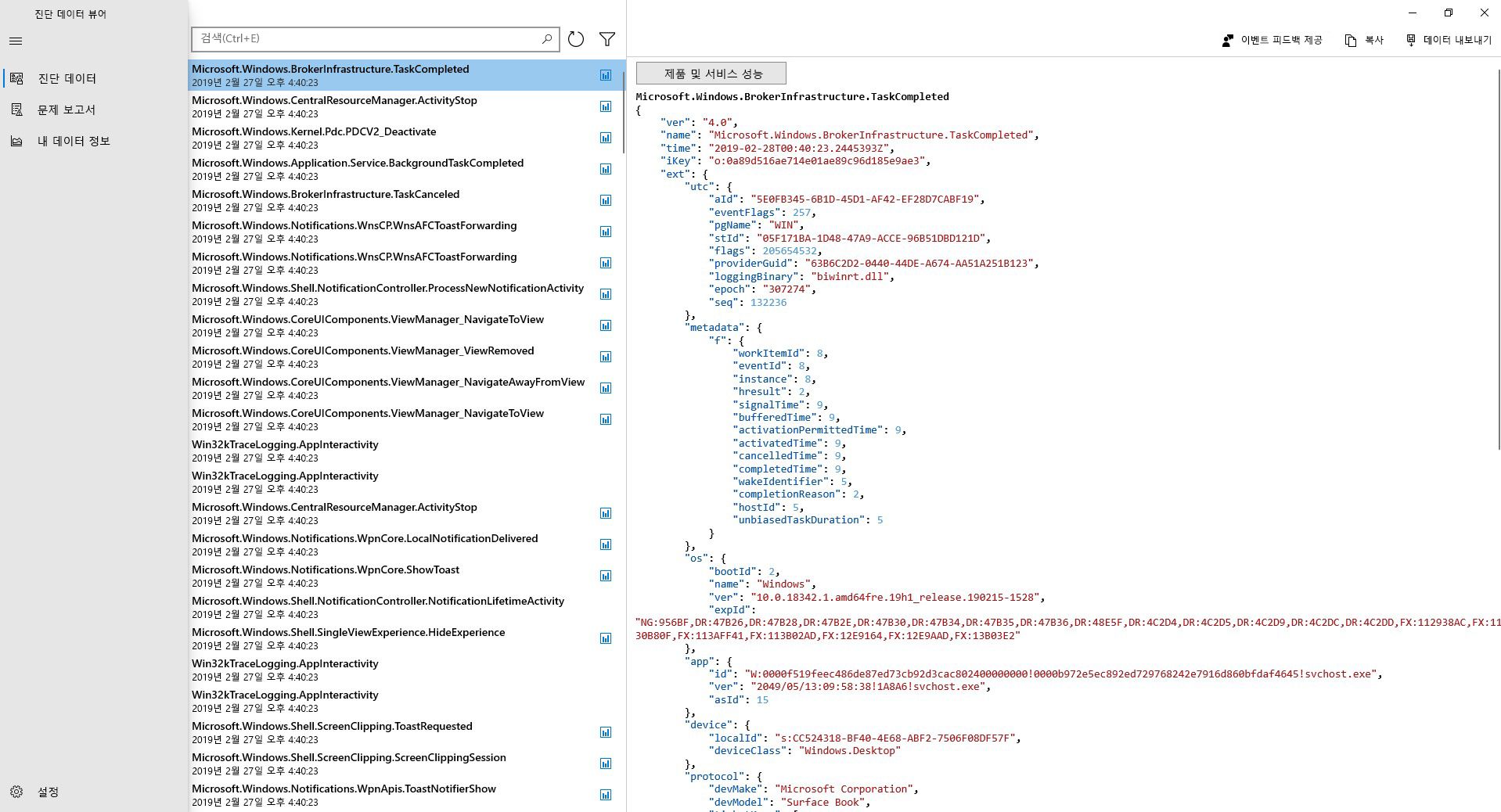Select ViewManager_ViewRemoved event
This screenshot has height=812, width=1501.
point(405,357)
